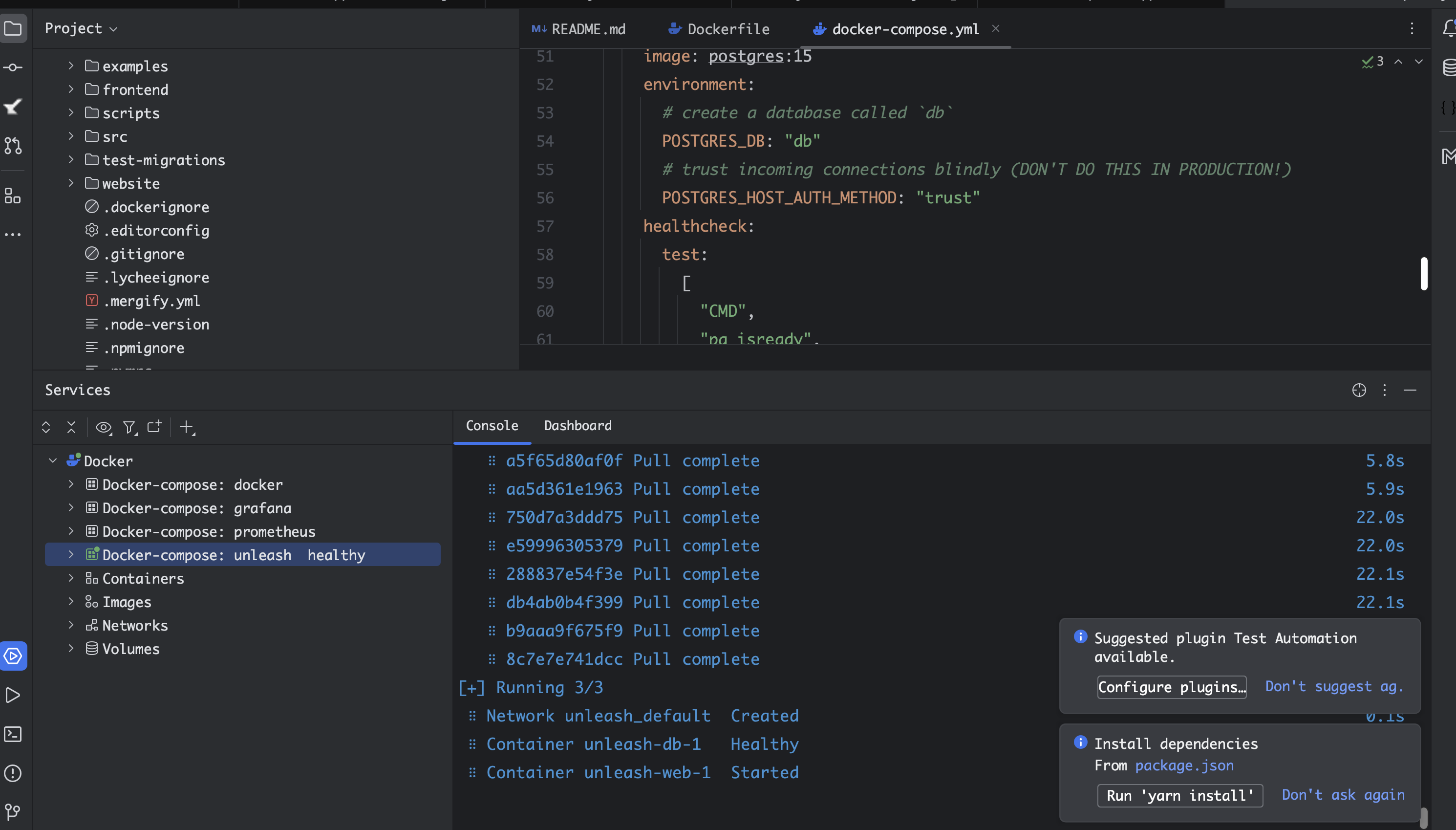This screenshot has width=1456, height=830.
Task: Expand the Containers tree node
Action: coord(71,578)
